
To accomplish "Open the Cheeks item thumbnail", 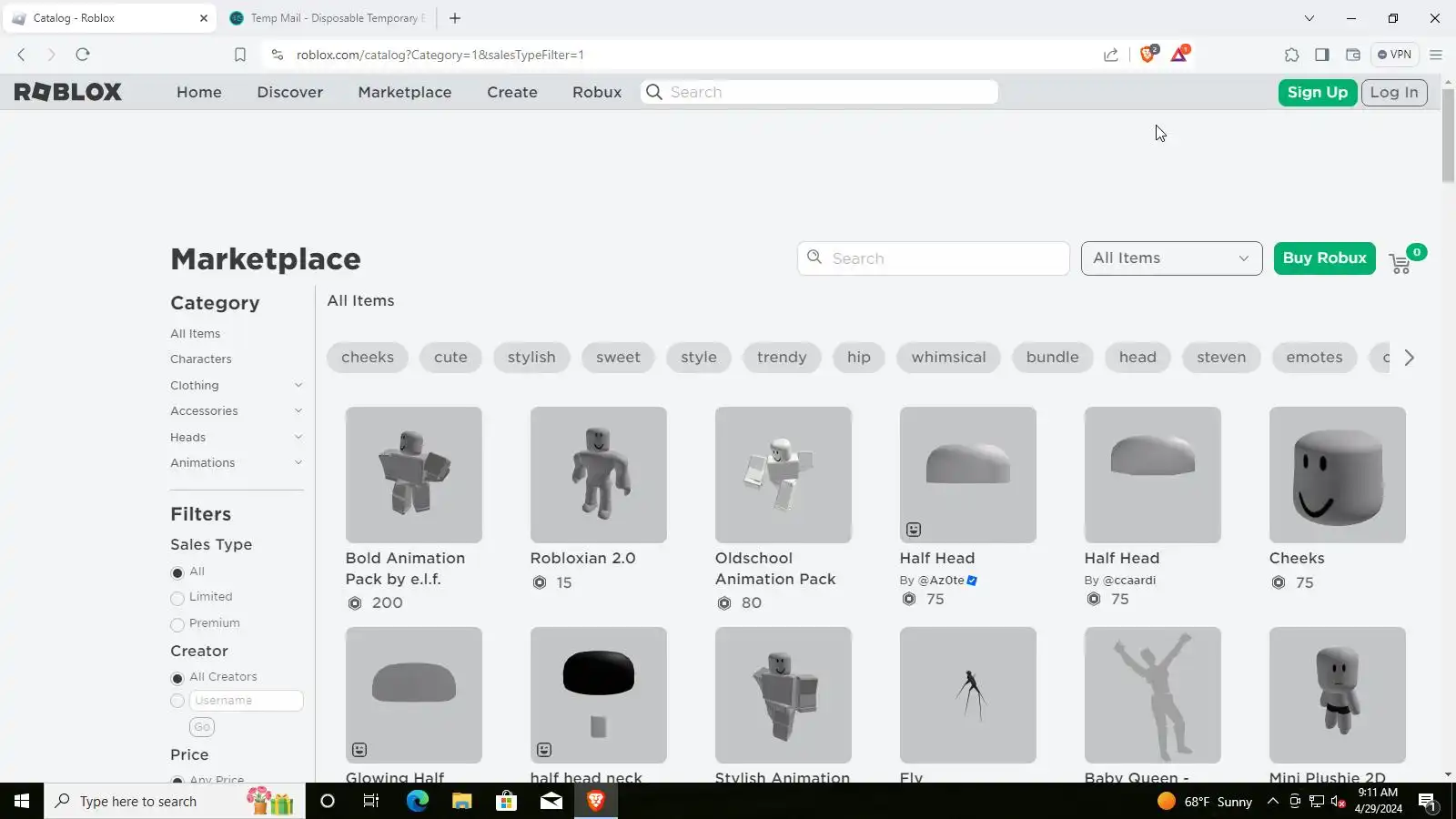I will (x=1338, y=475).
